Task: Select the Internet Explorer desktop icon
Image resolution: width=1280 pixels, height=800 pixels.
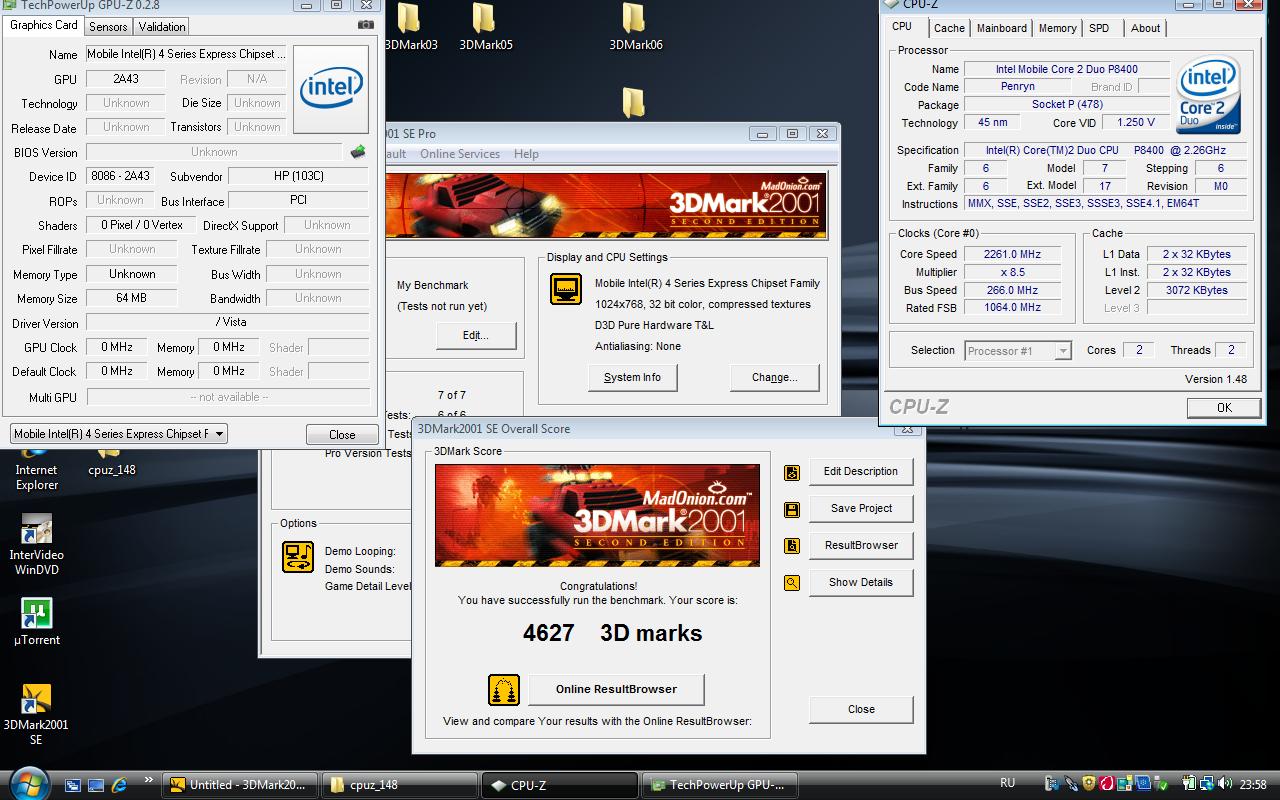Action: tap(36, 470)
